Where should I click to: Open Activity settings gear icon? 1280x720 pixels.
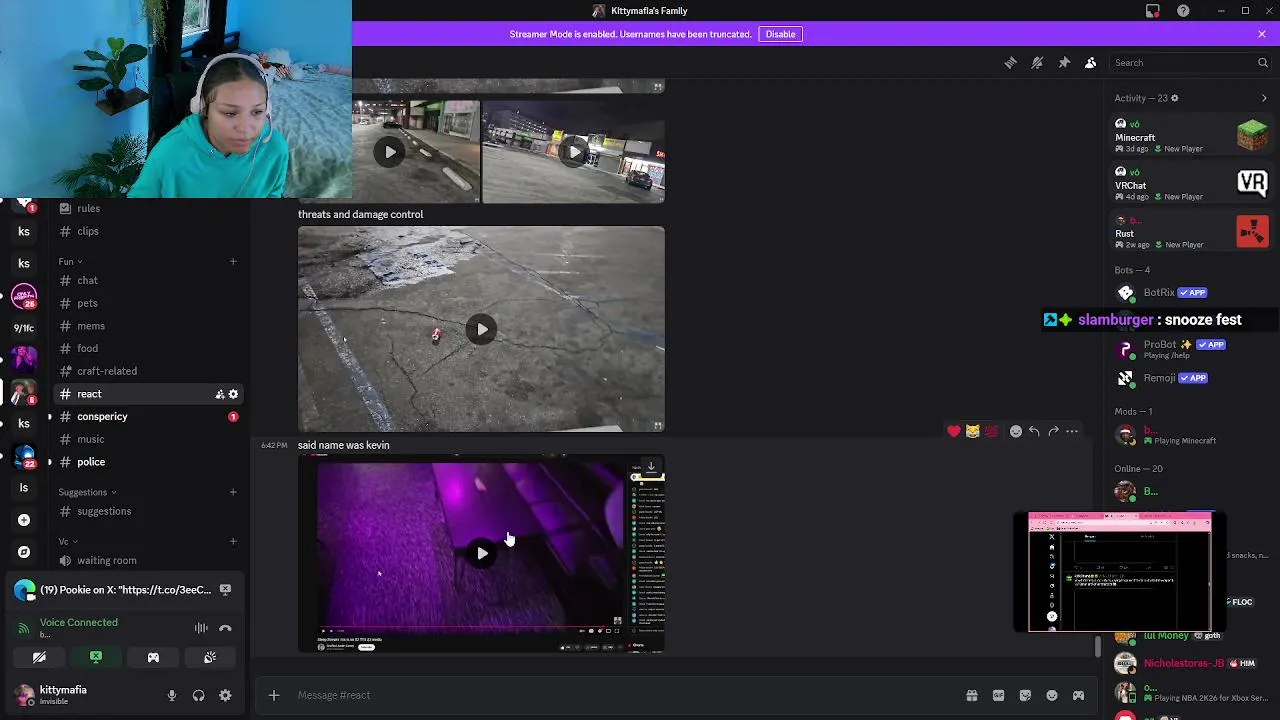[1174, 98]
